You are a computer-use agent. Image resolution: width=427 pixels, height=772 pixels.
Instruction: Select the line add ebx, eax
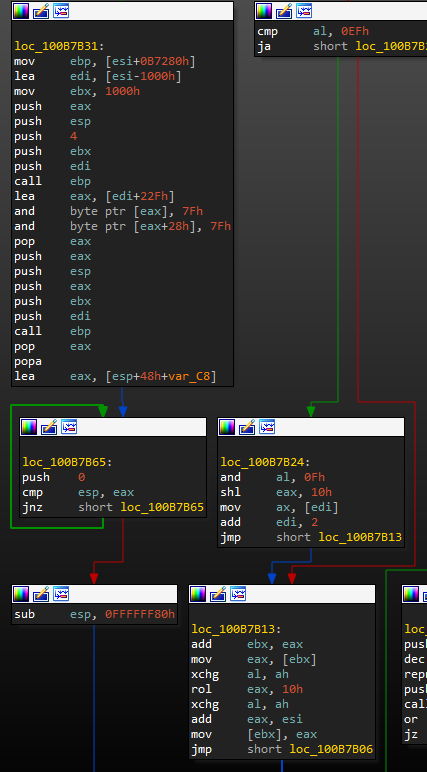[247, 644]
